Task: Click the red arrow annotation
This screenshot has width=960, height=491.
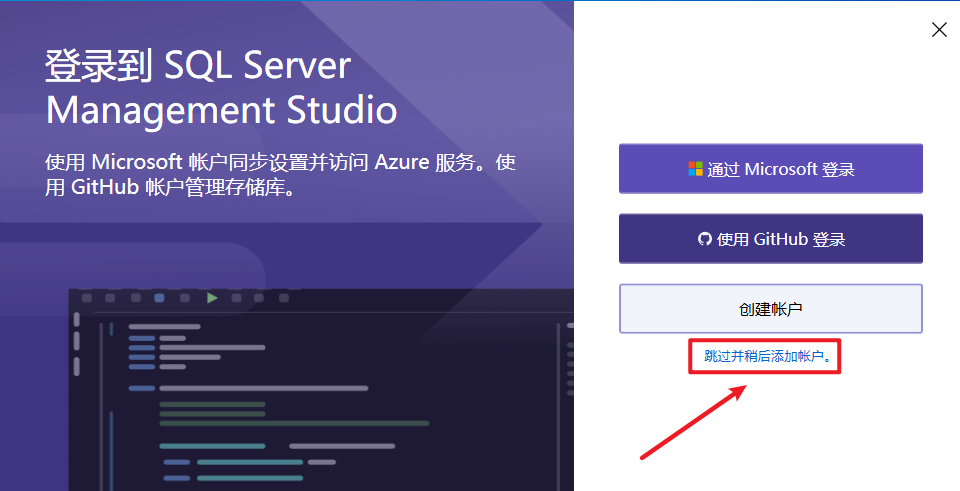Action: 693,421
